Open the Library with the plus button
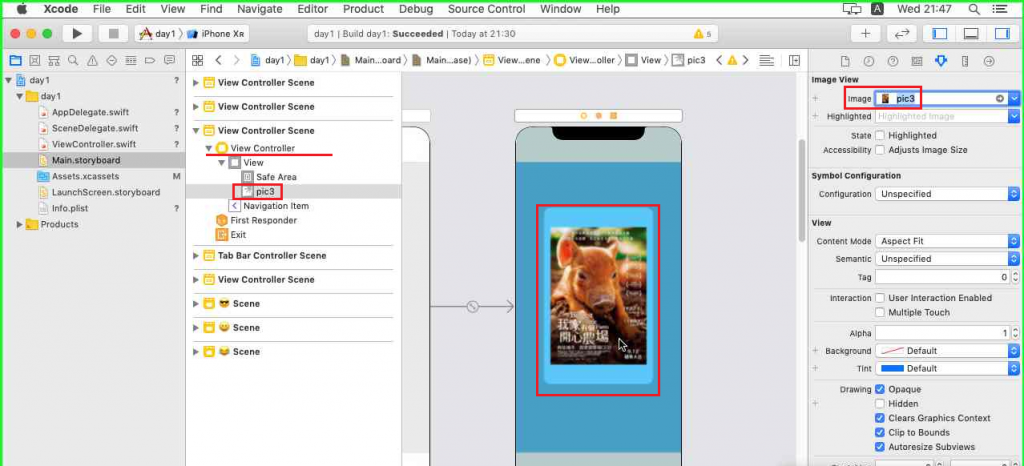This screenshot has height=466, width=1024. [x=865, y=33]
